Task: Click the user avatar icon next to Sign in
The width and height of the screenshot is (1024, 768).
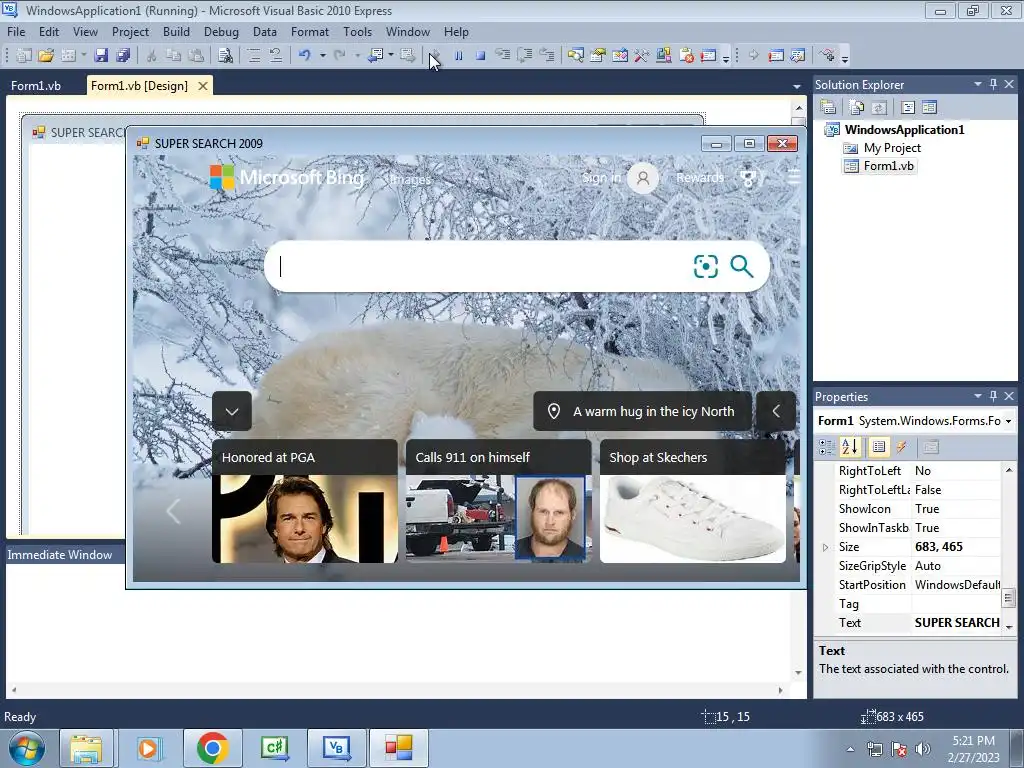Action: 643,178
